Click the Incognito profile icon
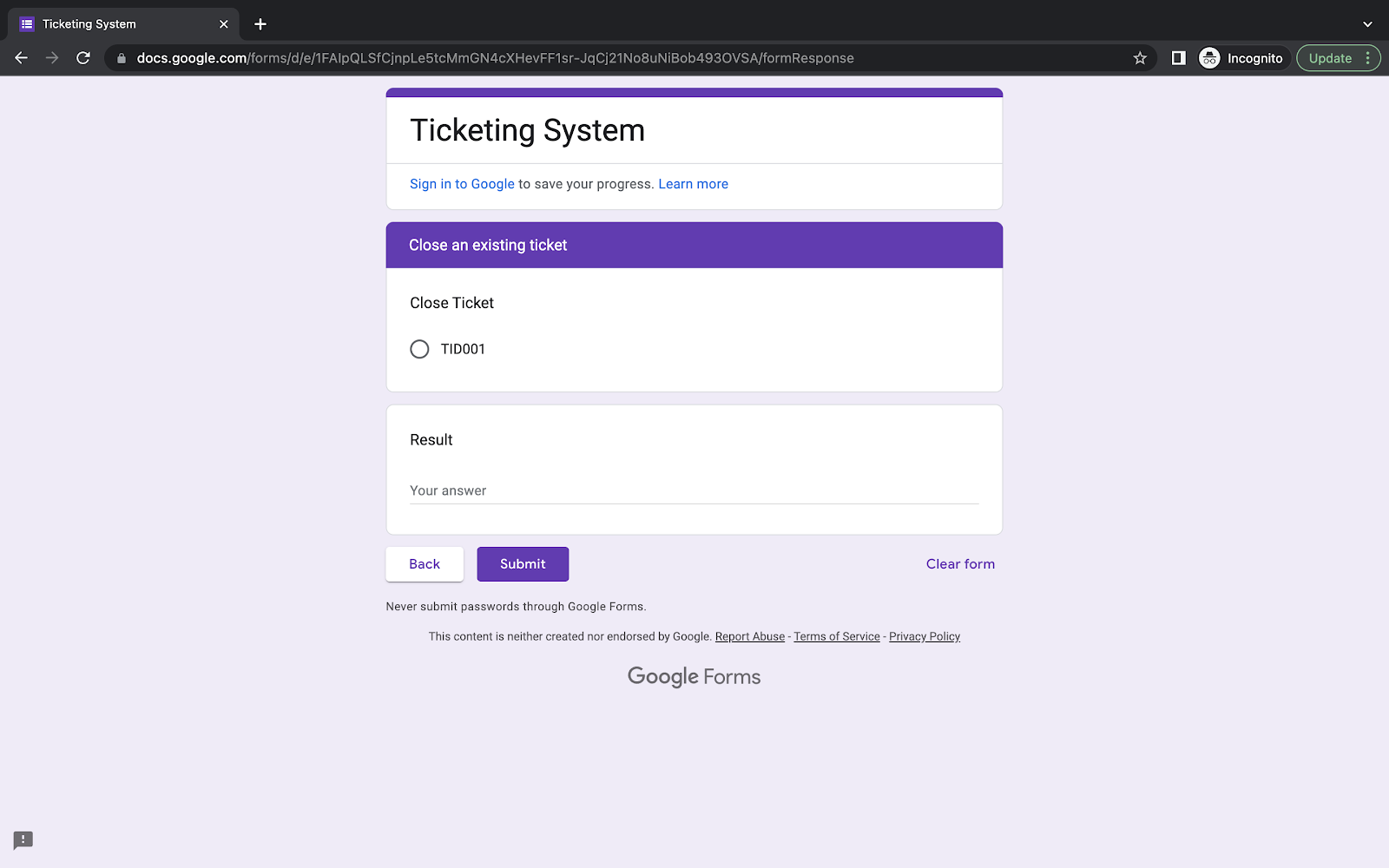The width and height of the screenshot is (1389, 868). (x=1209, y=58)
